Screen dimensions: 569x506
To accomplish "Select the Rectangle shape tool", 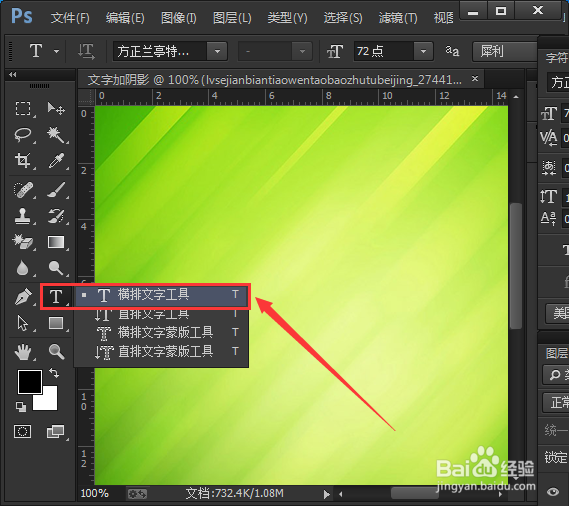I will click(56, 323).
